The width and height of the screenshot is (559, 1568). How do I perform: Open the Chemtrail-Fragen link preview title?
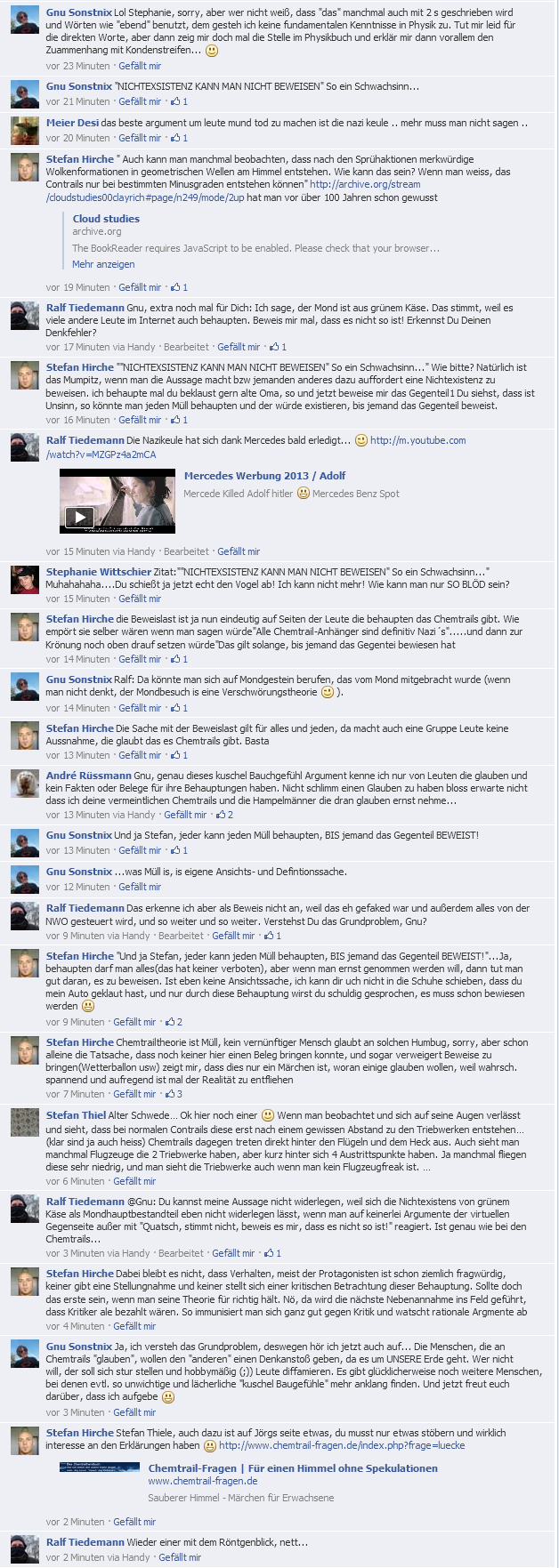click(293, 1467)
